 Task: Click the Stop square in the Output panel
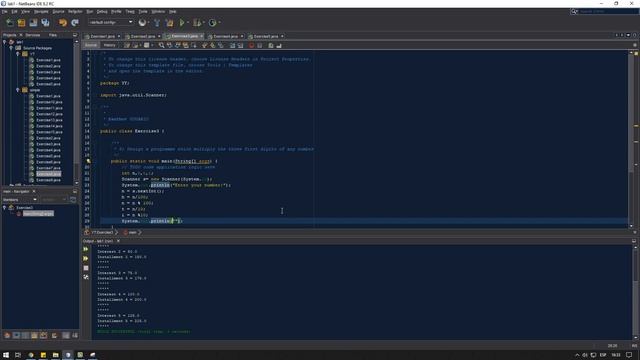(x=86, y=268)
